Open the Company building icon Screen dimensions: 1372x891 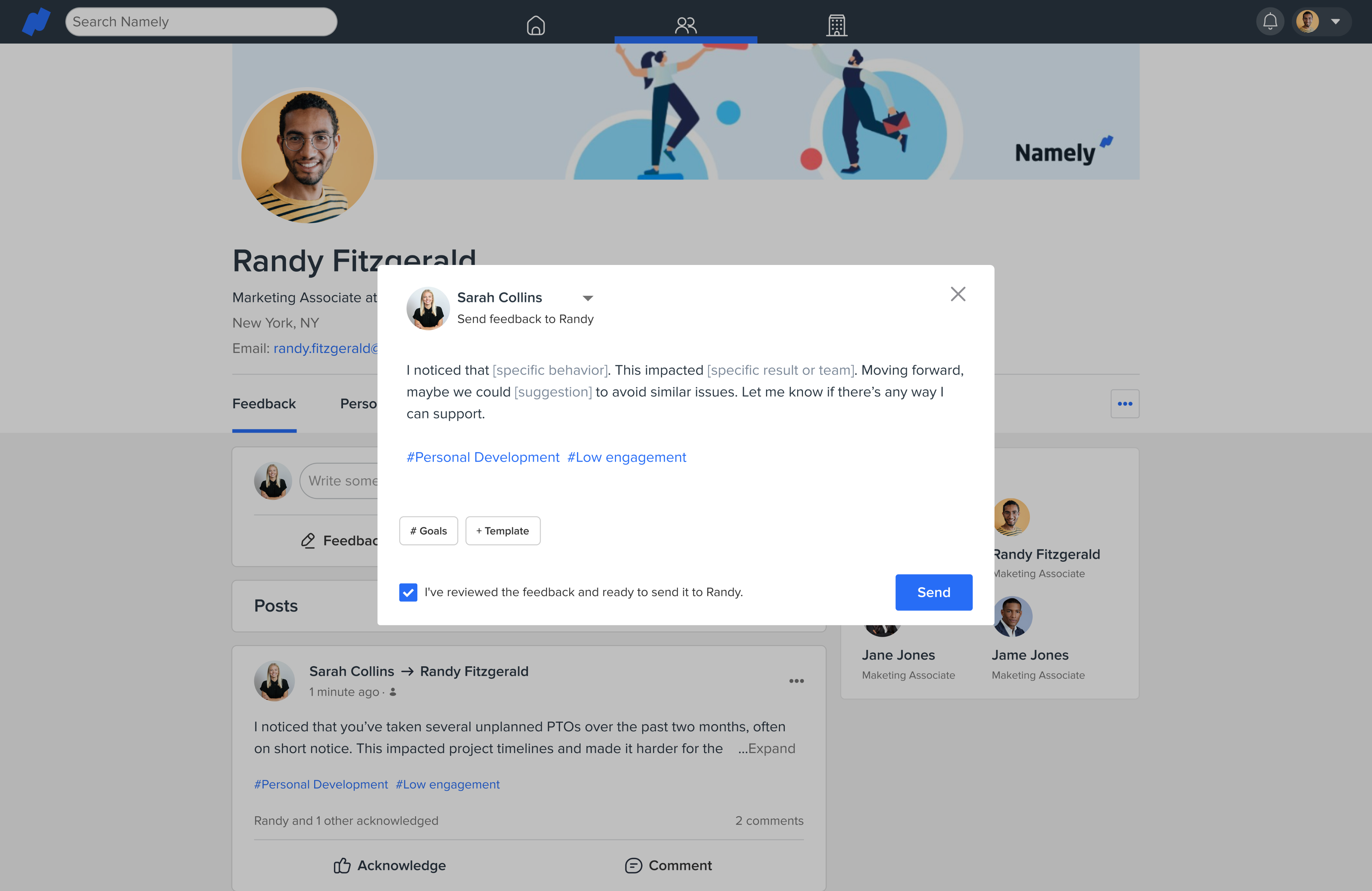pos(836,25)
